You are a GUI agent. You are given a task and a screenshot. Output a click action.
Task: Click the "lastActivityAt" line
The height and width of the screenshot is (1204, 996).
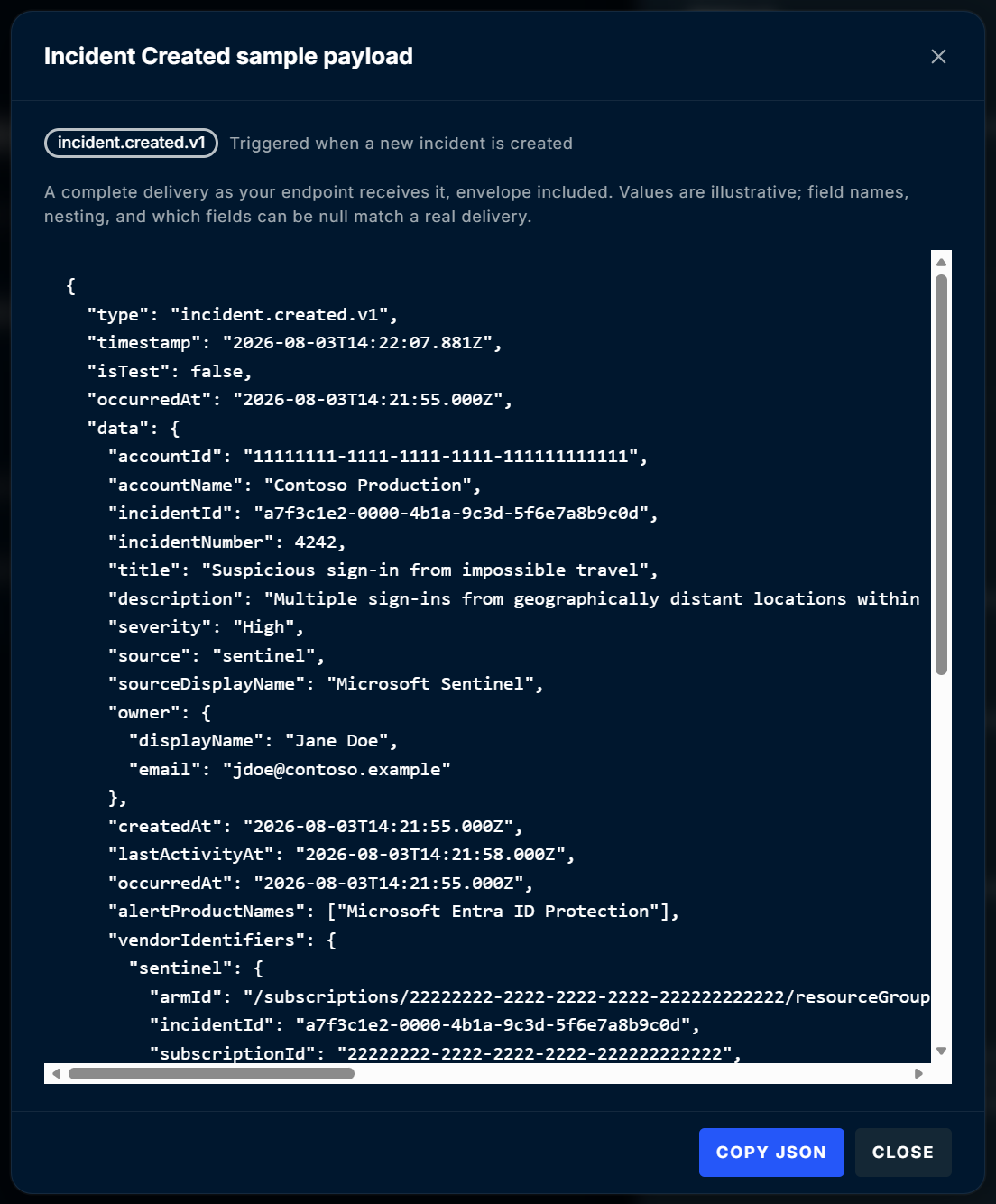[341, 855]
